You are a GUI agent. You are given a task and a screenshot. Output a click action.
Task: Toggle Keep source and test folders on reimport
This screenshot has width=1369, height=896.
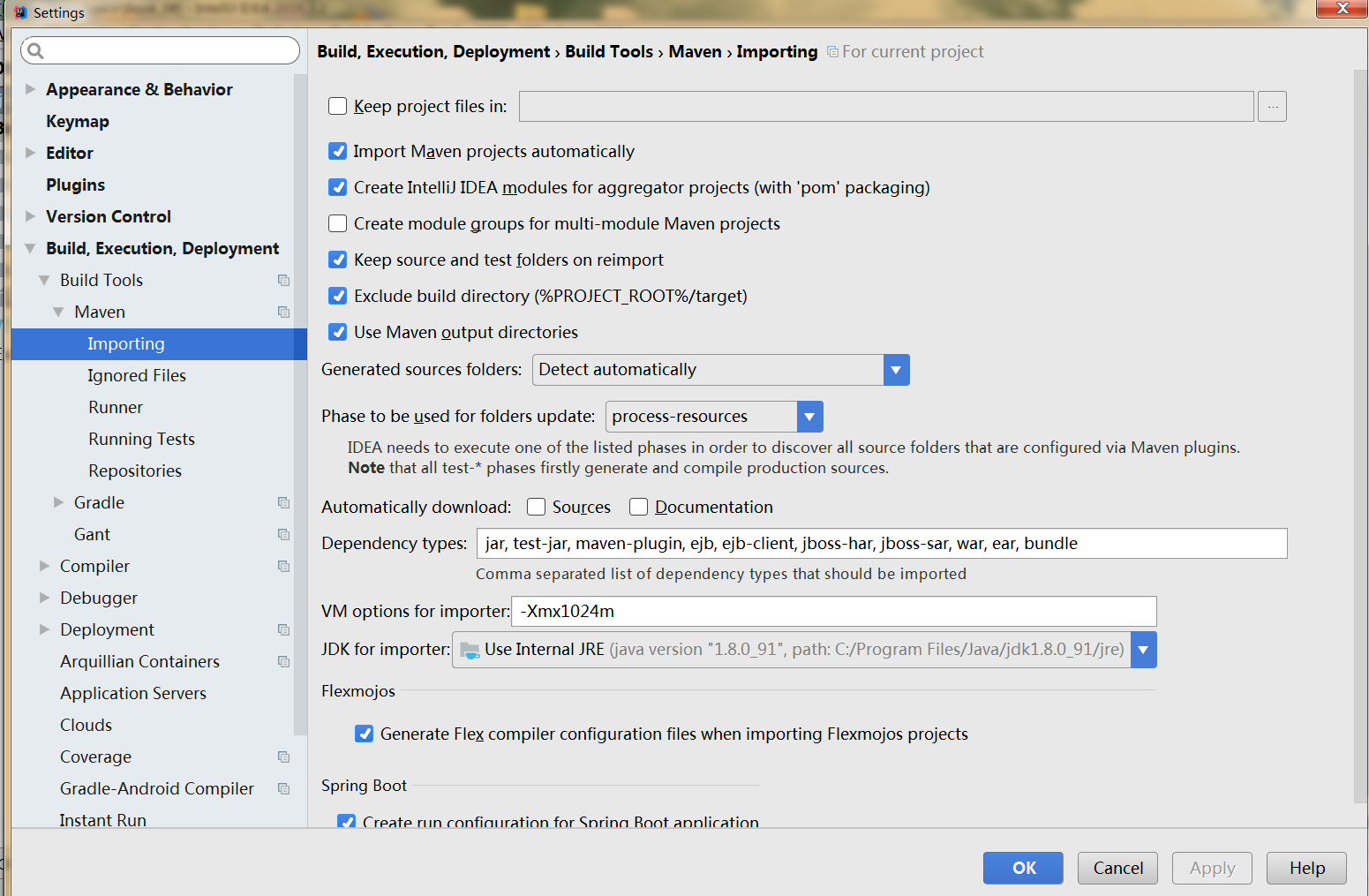coord(337,260)
